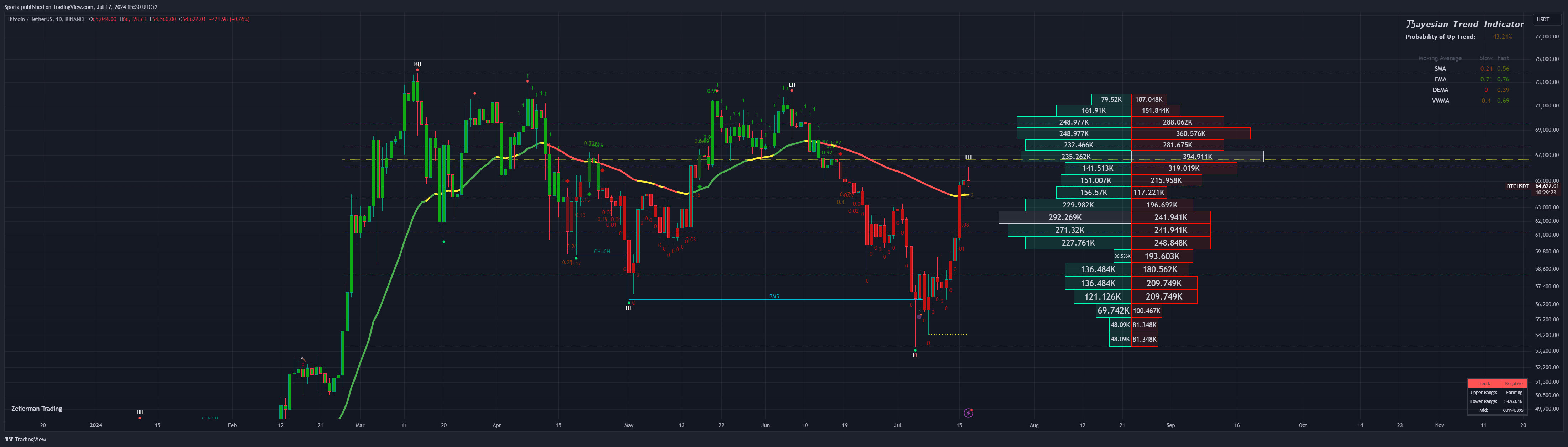1568x447 pixels.
Task: Click the Mid value 60194.395
Action: point(1512,410)
